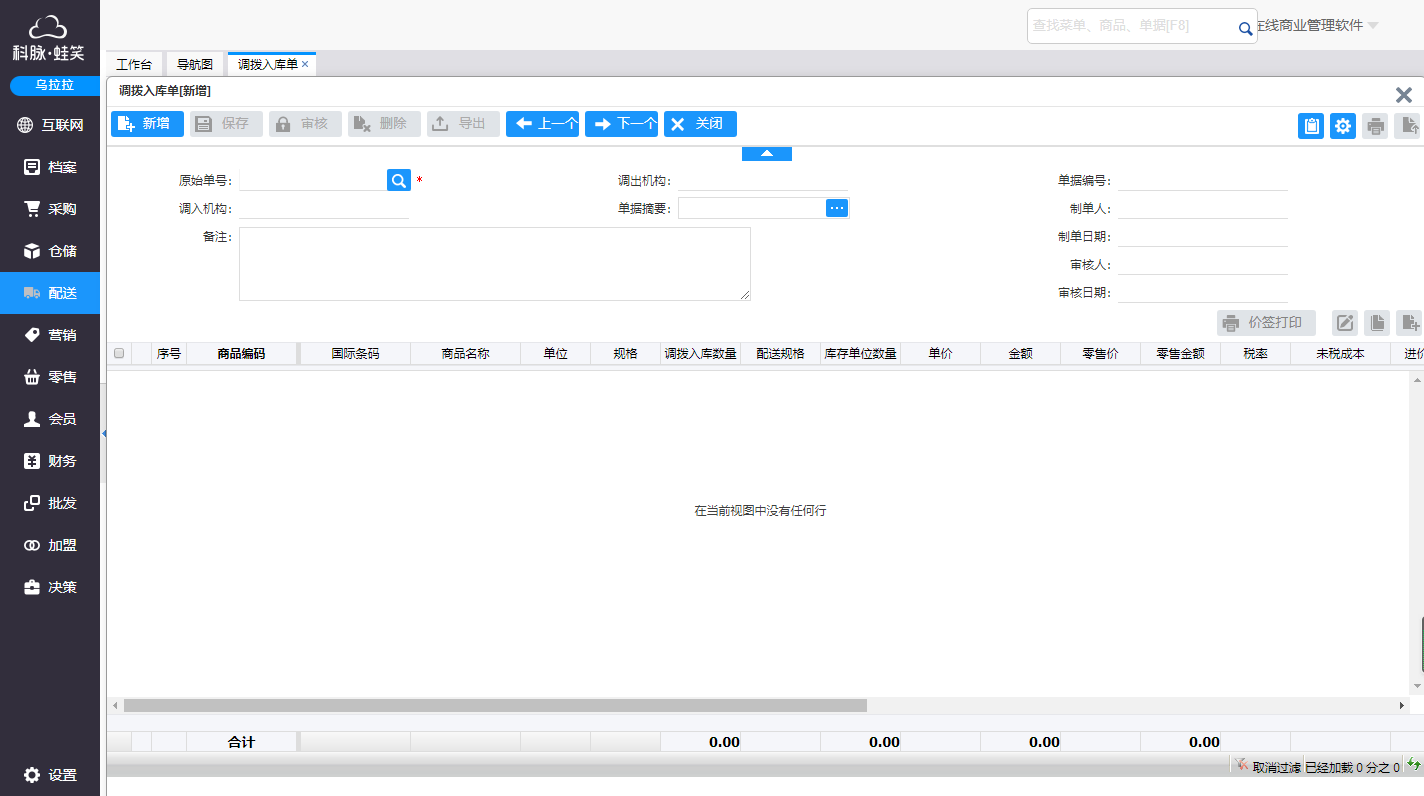Open the 批发 sidebar module
The image size is (1424, 796).
(x=50, y=503)
